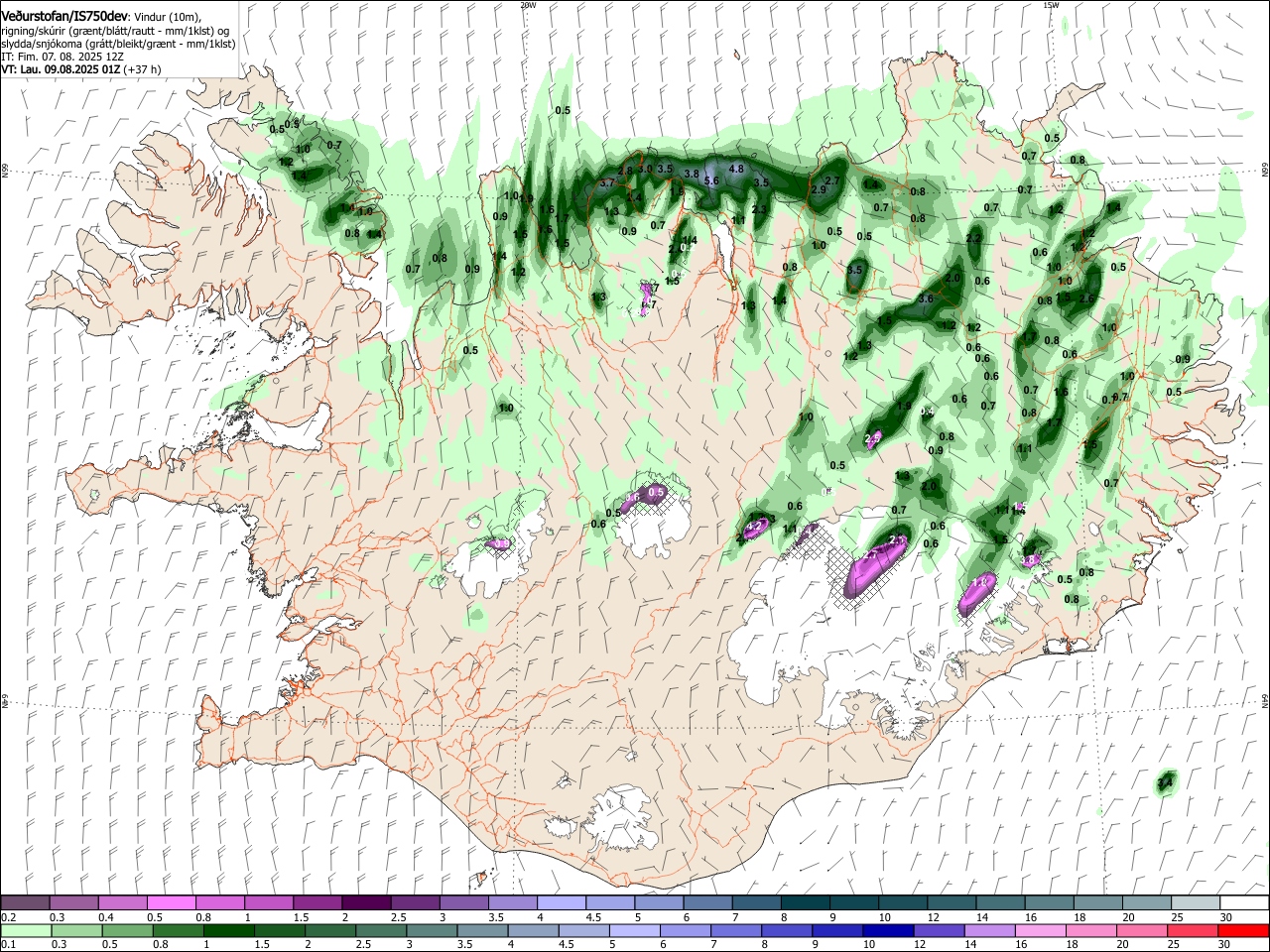This screenshot has width=1270, height=952.
Task: Select rain legend swatch starting at 25
Action: [1192, 930]
